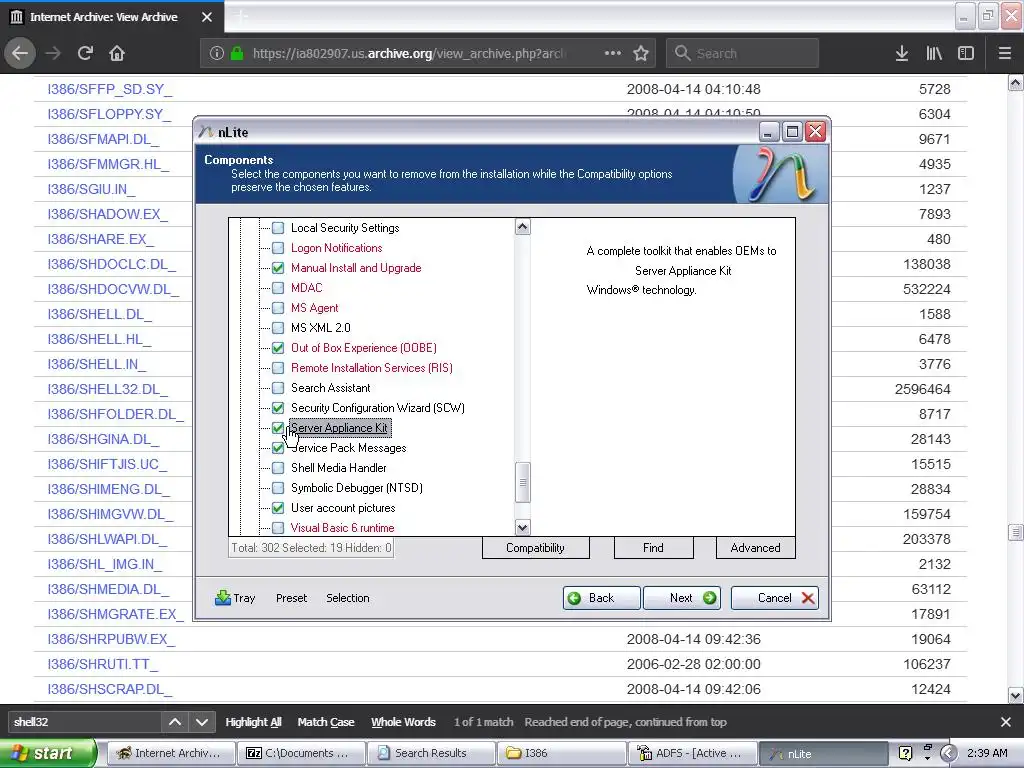Viewport: 1024px width, 768px height.
Task: Open the Selection menu in nLite
Action: (x=347, y=598)
